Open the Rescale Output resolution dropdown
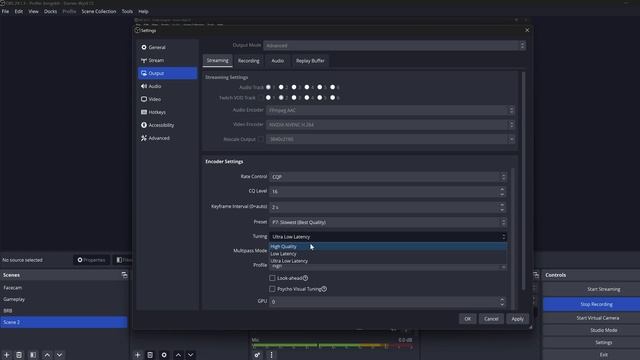Screen dimensions: 640x360 (x=390, y=140)
